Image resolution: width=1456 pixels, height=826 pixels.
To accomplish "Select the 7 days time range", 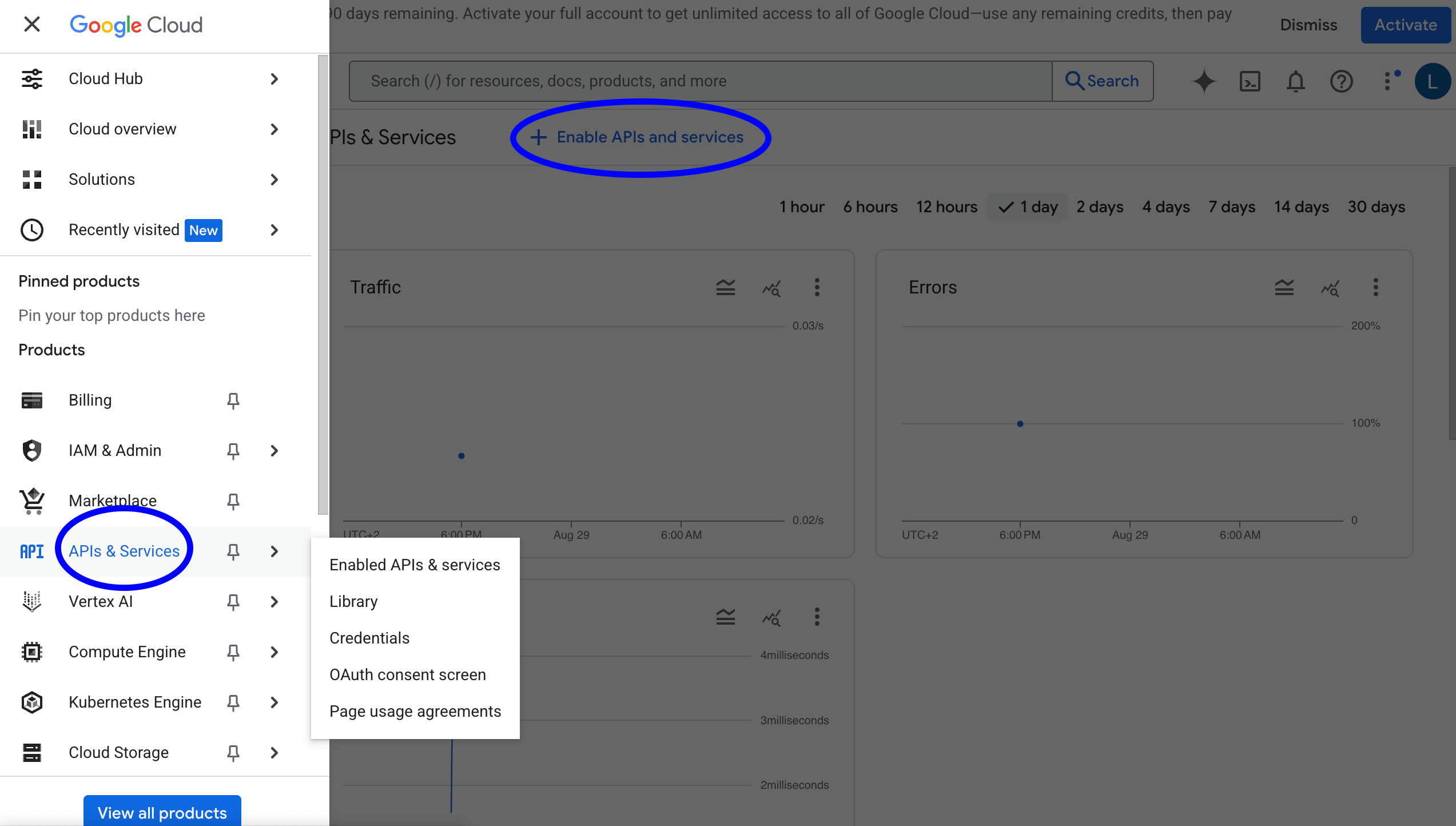I will pos(1231,206).
